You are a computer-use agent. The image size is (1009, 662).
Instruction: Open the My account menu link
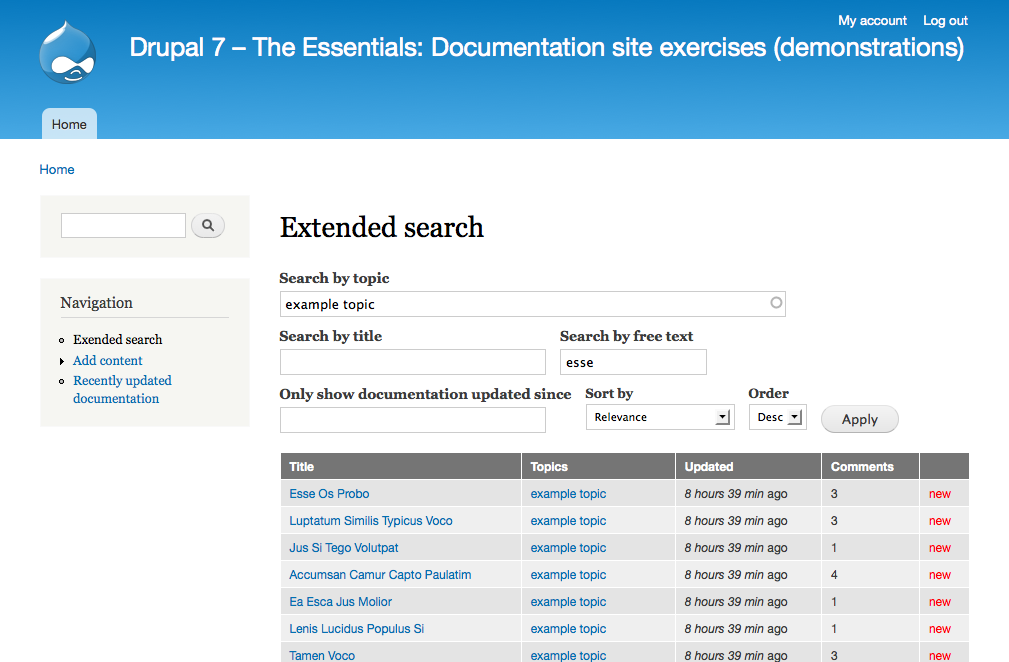tap(872, 20)
